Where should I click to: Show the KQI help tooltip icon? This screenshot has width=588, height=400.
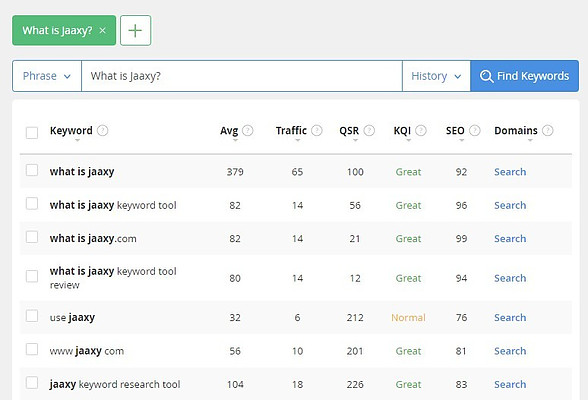(x=421, y=130)
